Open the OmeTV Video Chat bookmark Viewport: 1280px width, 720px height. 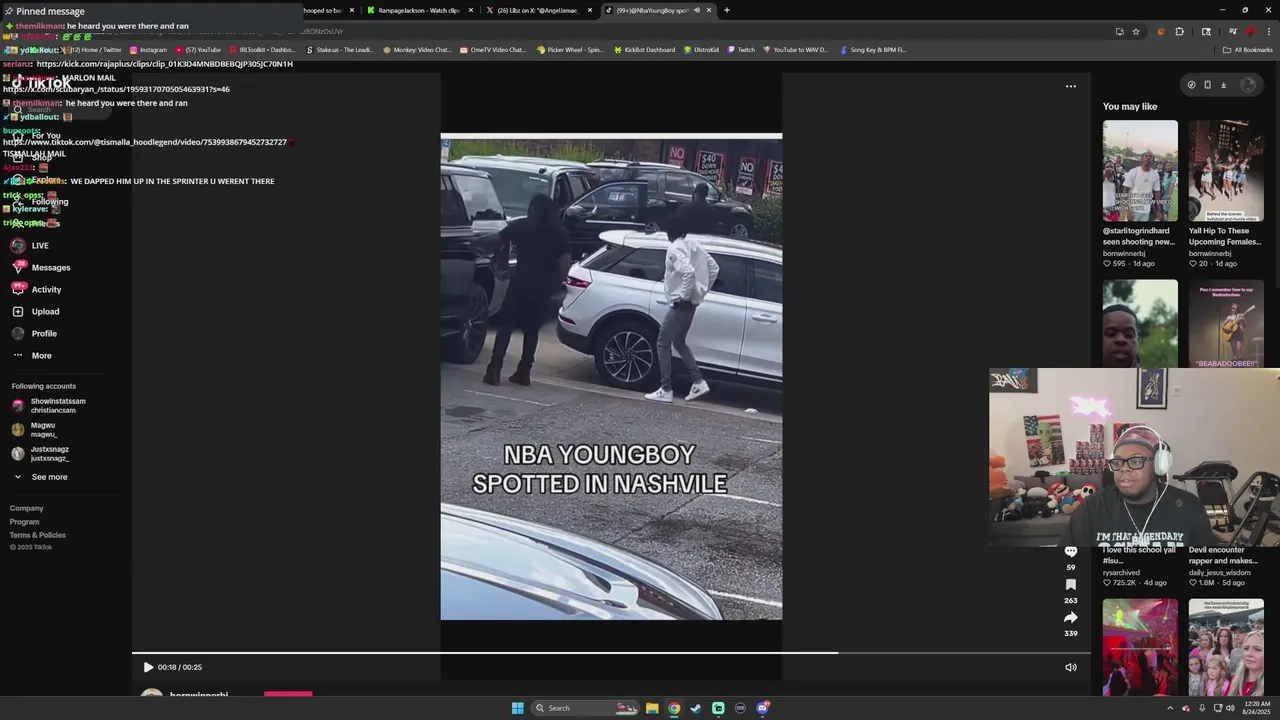492,49
